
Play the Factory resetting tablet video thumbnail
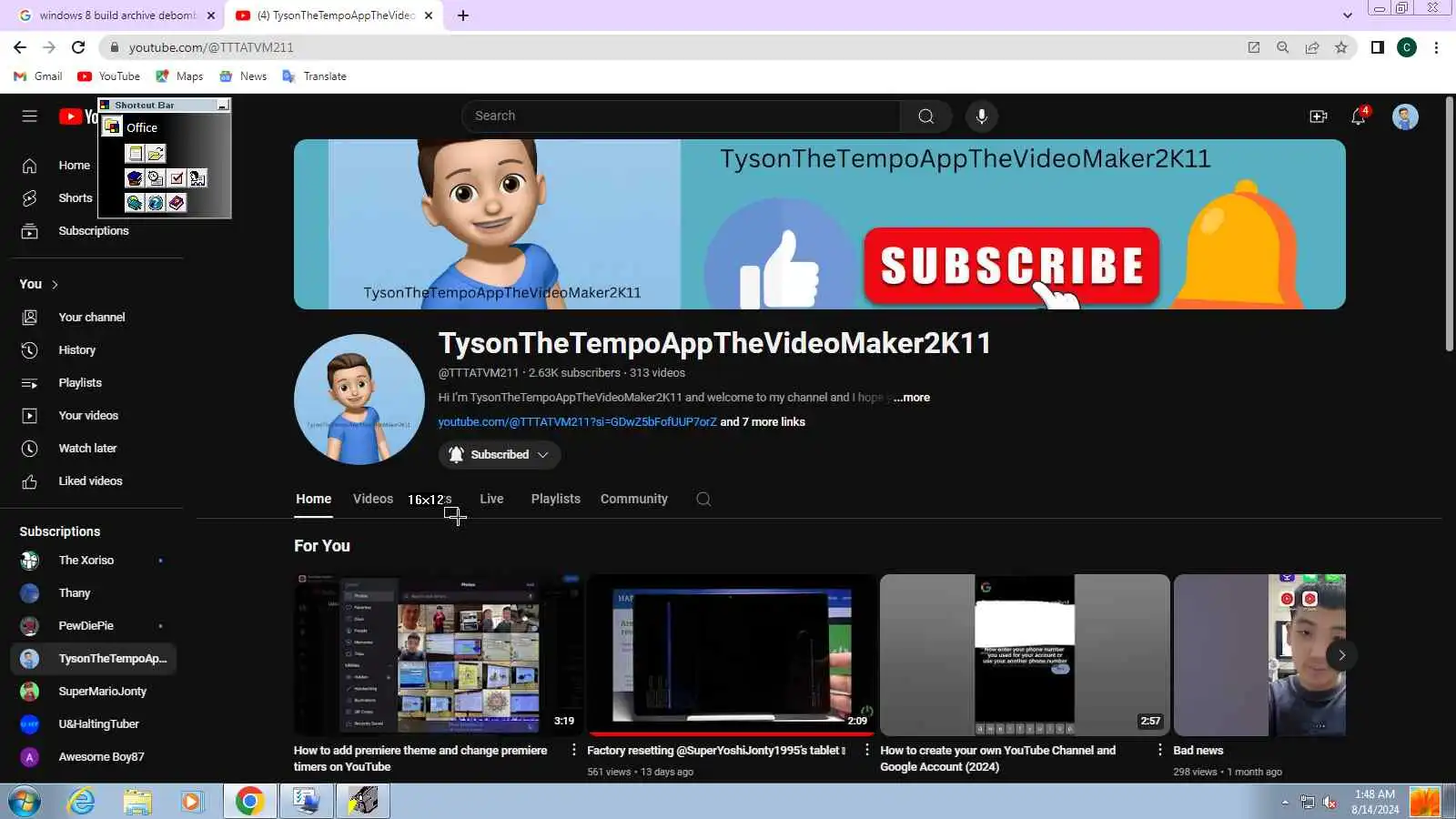(731, 654)
